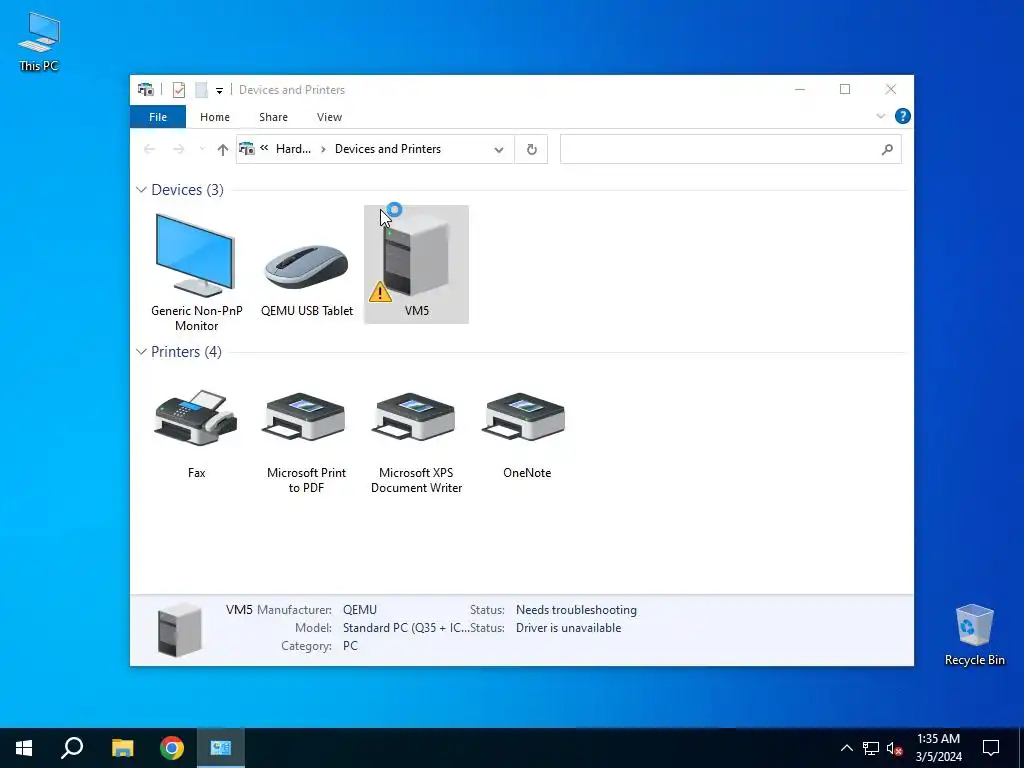The image size is (1024, 768).
Task: Click the Devices and Printers breadcrumb
Action: [388, 149]
